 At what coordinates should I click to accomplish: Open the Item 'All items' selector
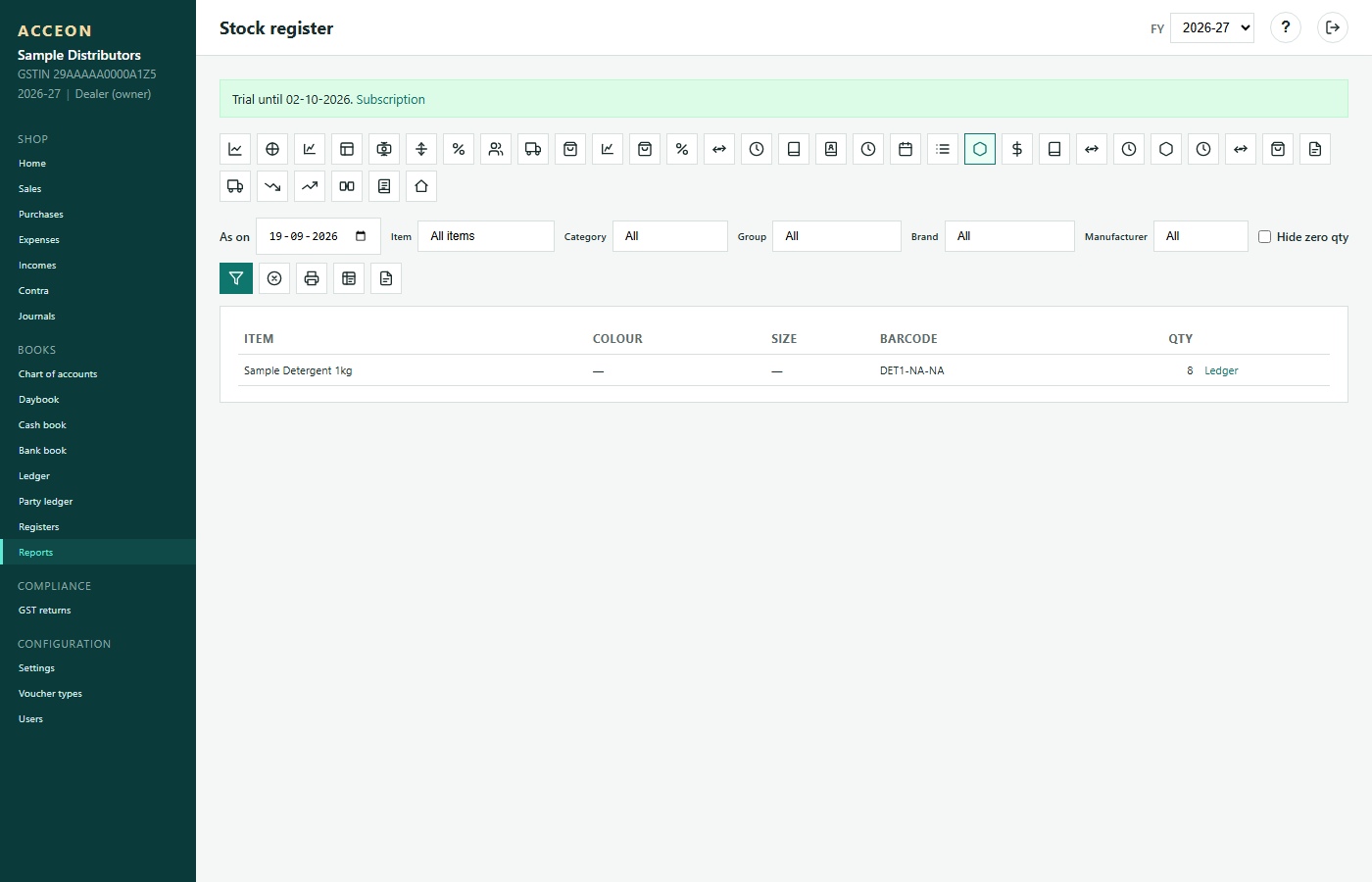(x=486, y=236)
